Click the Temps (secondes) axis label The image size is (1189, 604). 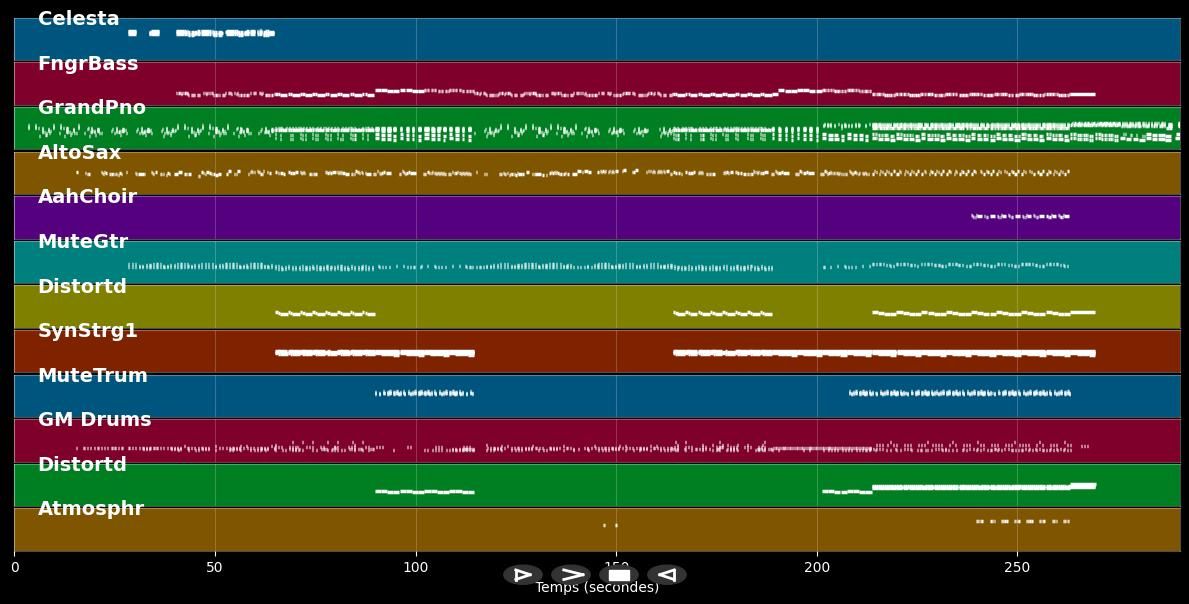pyautogui.click(x=597, y=589)
